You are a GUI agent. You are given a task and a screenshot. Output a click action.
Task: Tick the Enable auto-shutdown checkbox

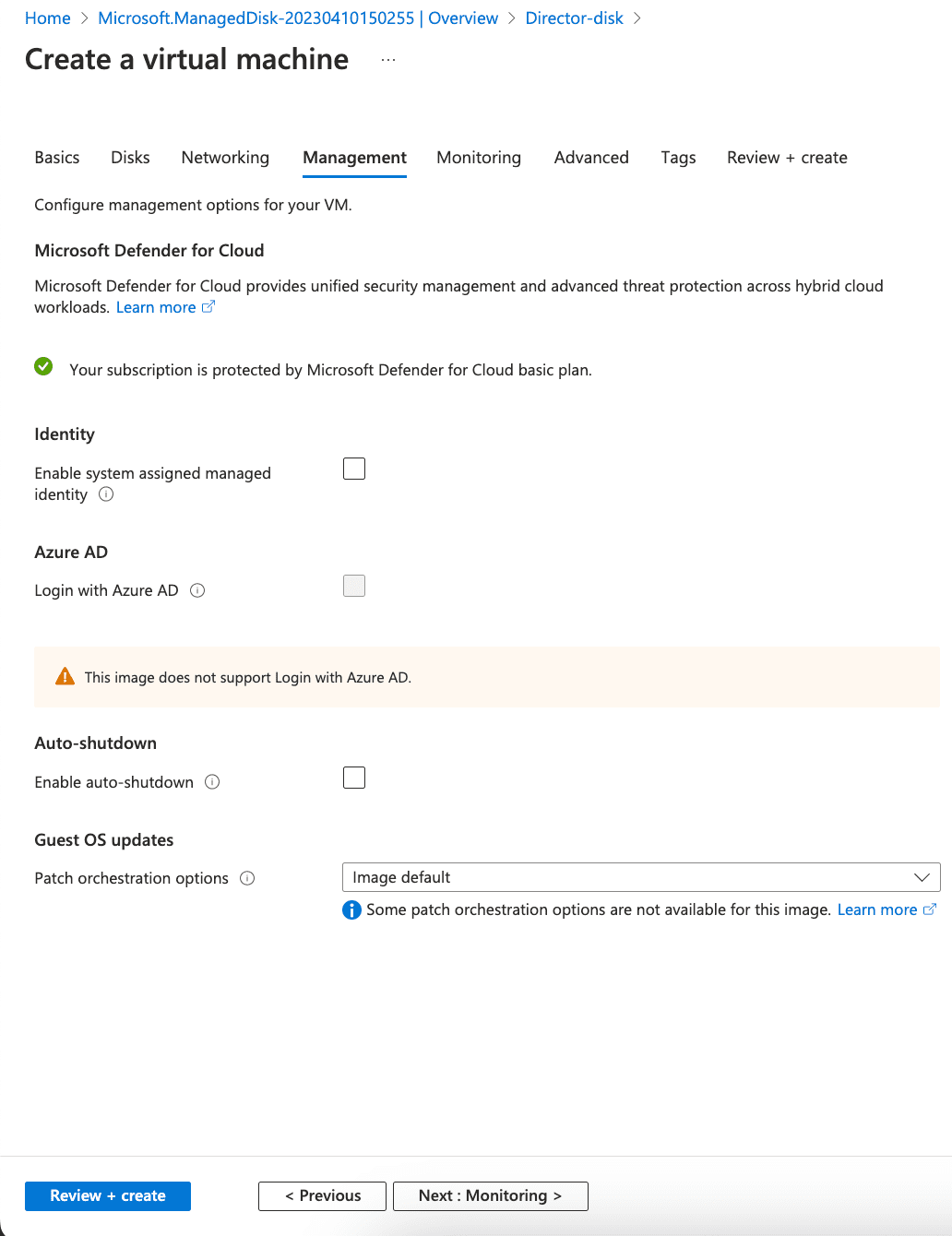pos(354,778)
